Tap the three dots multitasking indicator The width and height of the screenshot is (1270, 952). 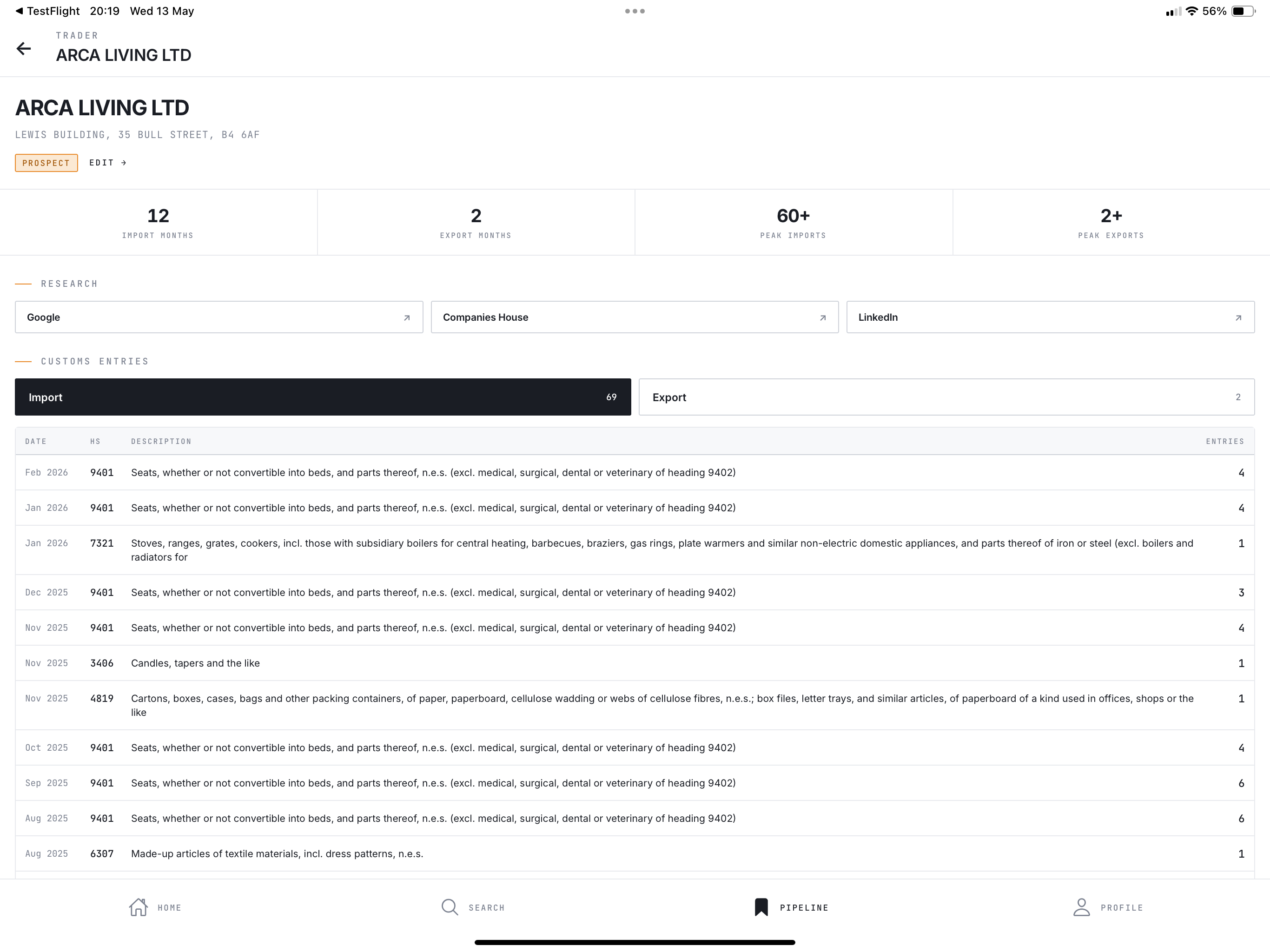pos(635,11)
